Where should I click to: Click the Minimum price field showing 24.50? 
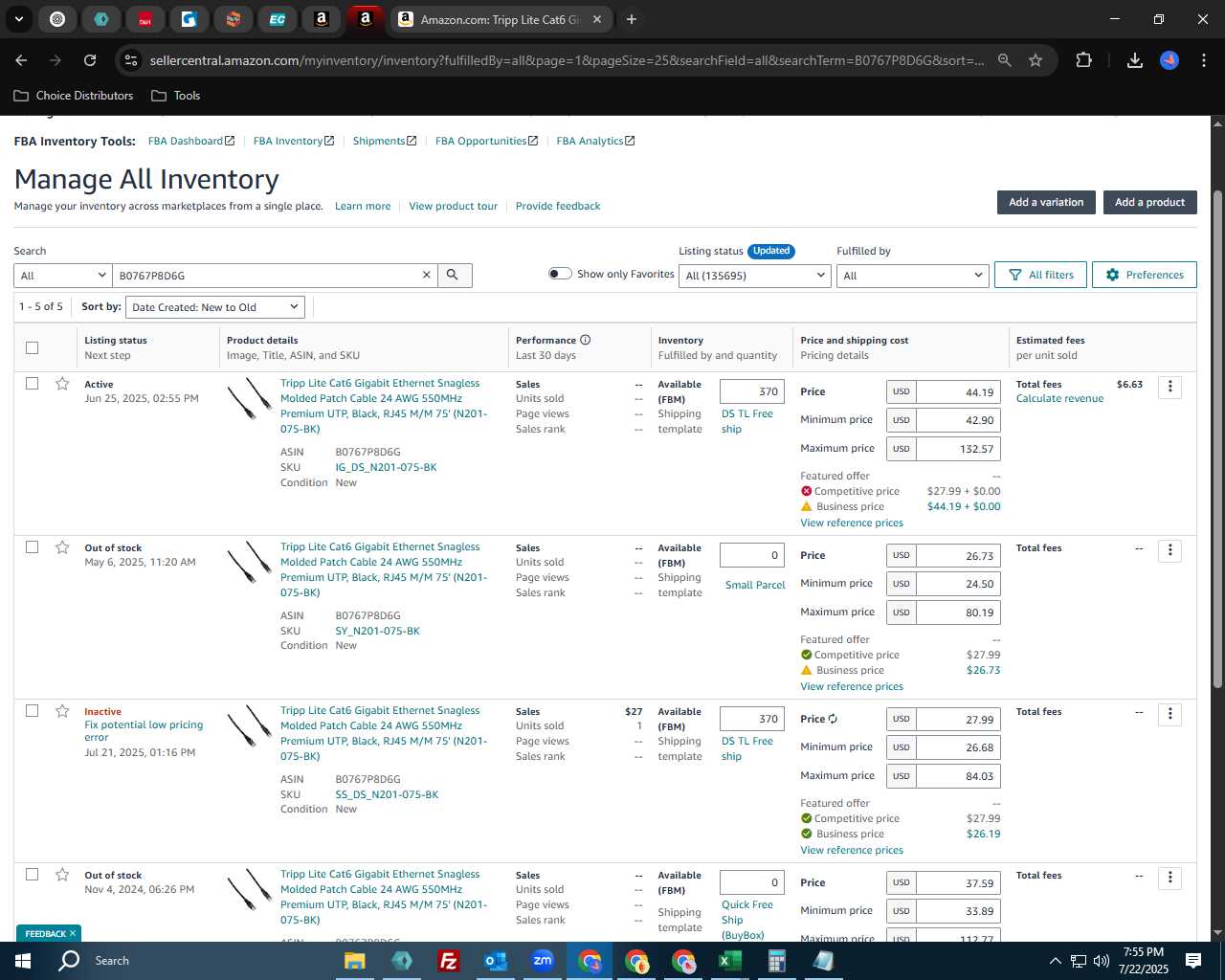(x=958, y=584)
